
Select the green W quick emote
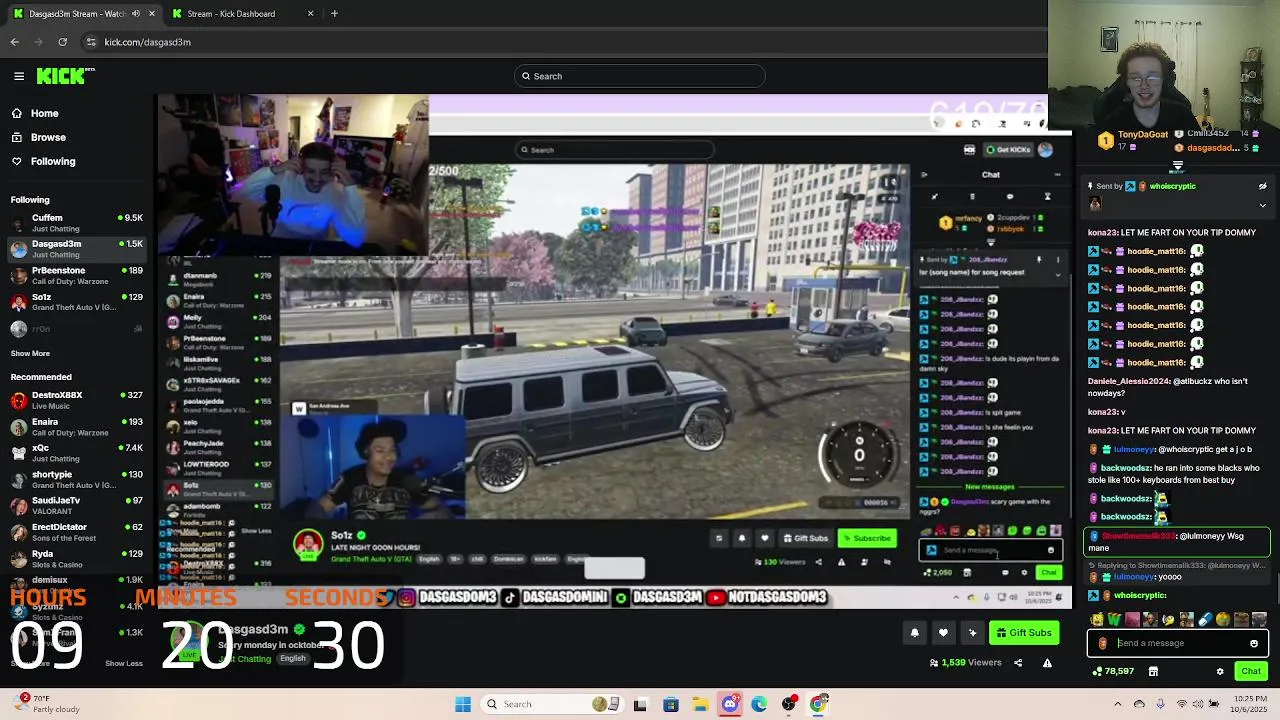point(1114,620)
